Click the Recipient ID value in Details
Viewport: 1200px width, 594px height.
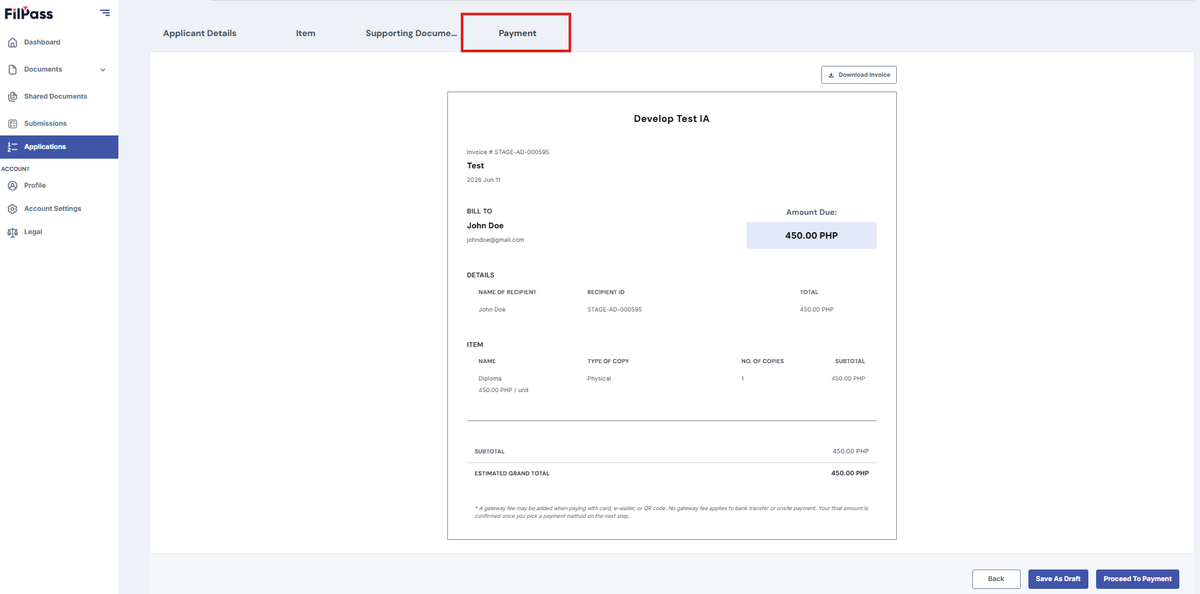click(x=615, y=310)
